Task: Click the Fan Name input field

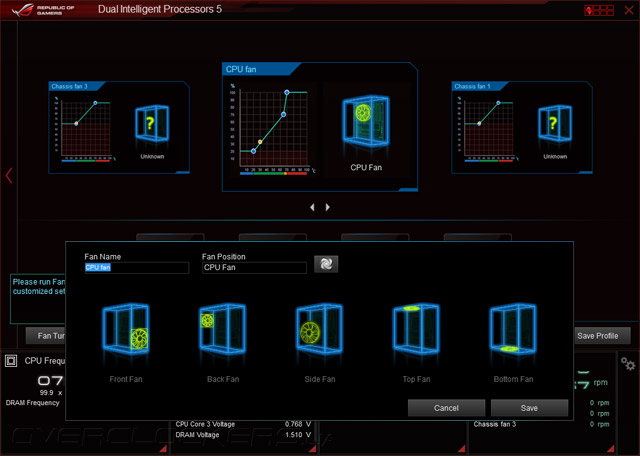Action: point(137,268)
